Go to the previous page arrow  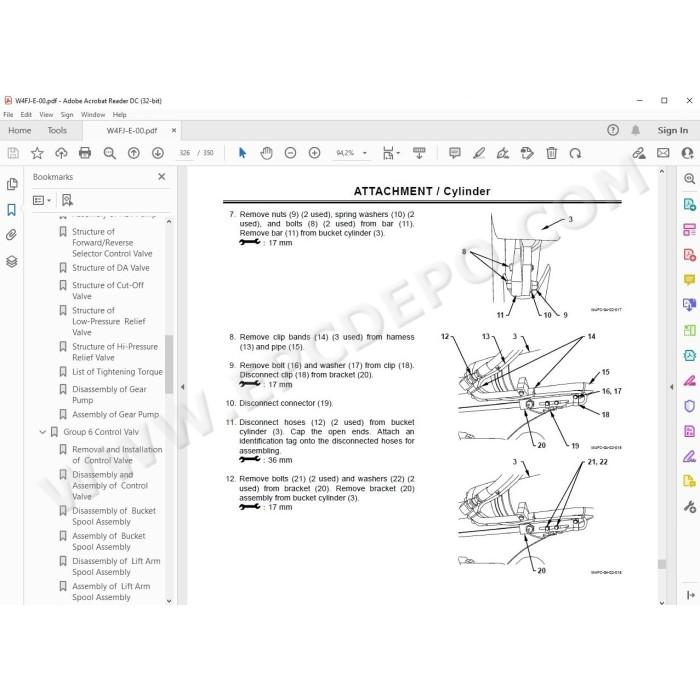point(133,153)
